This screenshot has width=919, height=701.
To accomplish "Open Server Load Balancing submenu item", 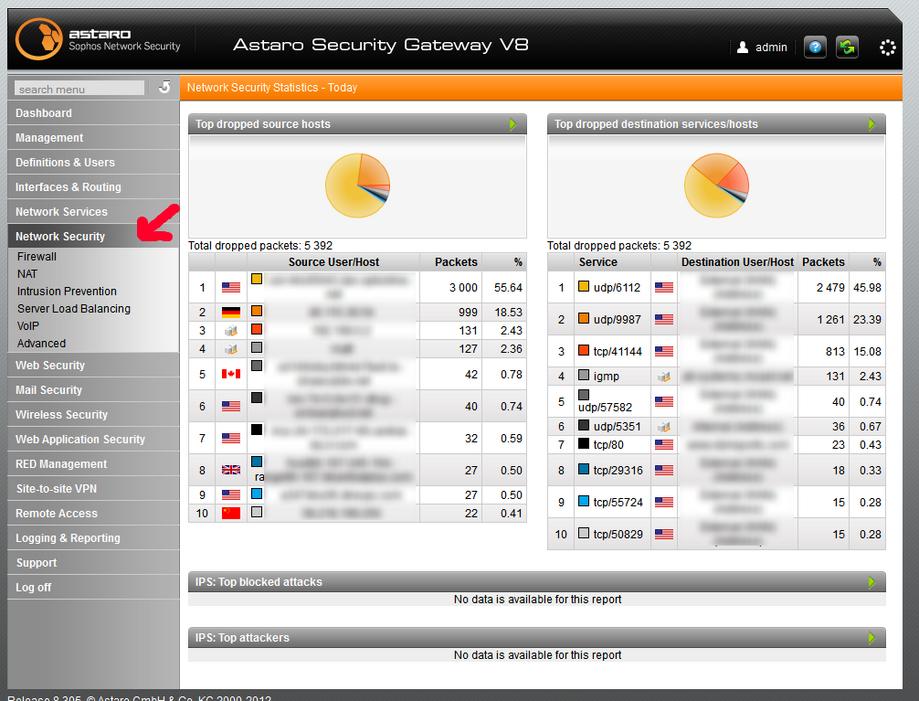I will (74, 309).
